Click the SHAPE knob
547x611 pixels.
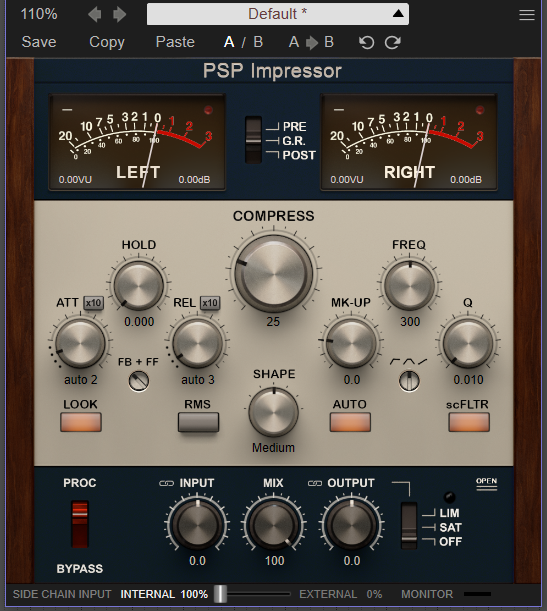(274, 412)
